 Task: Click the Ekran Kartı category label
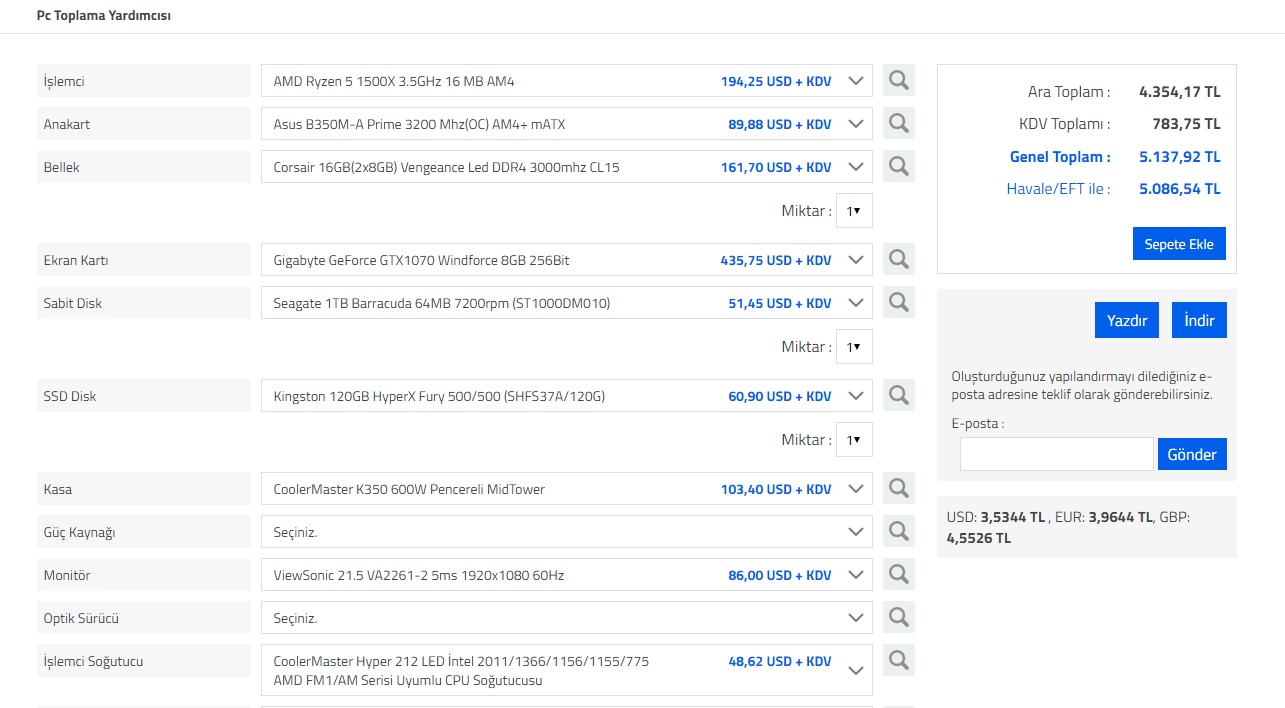pyautogui.click(x=143, y=260)
